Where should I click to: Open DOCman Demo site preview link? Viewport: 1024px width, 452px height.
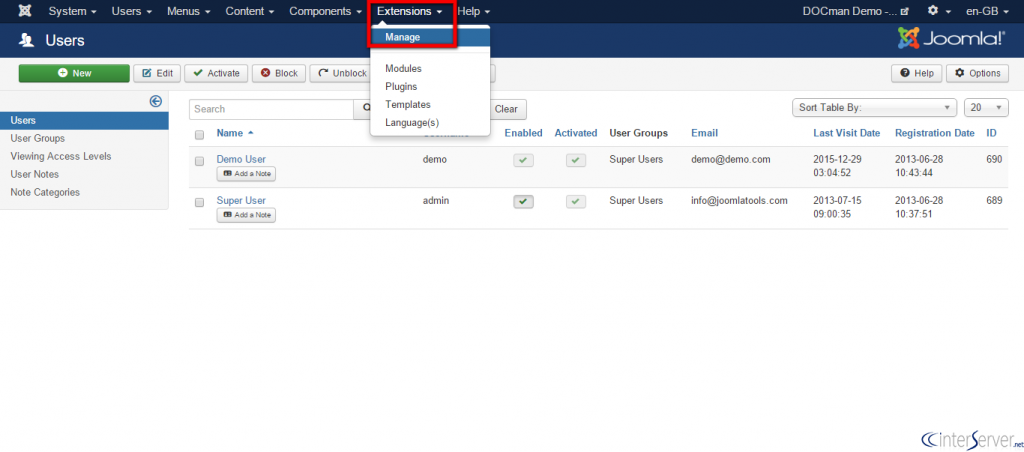tap(856, 11)
